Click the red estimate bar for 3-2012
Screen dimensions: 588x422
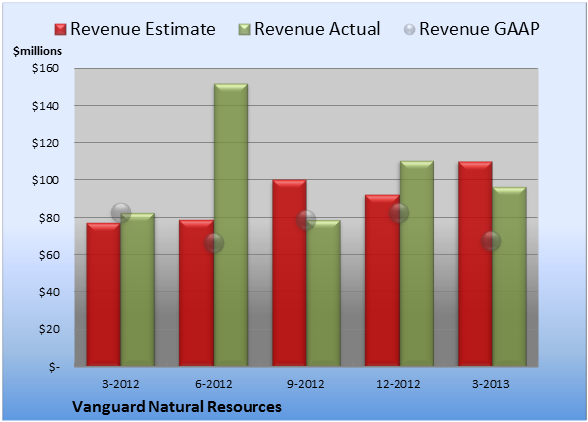pos(104,294)
